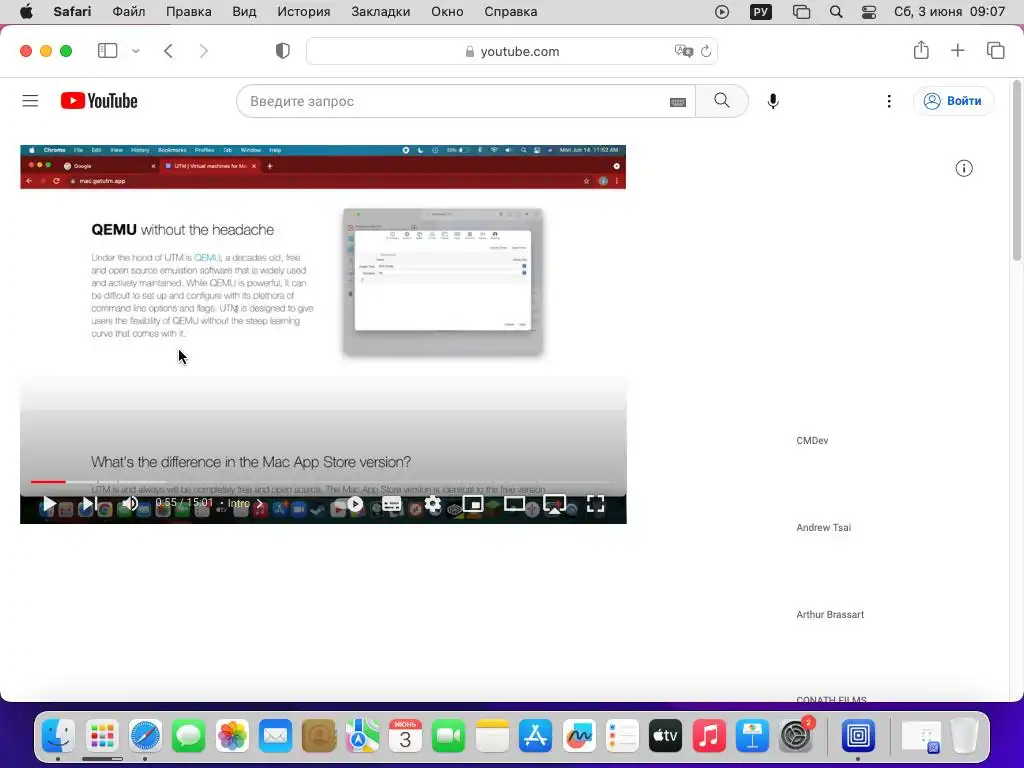Toggle the autoplay switch in player
1024x768 pixels.
[x=355, y=504]
